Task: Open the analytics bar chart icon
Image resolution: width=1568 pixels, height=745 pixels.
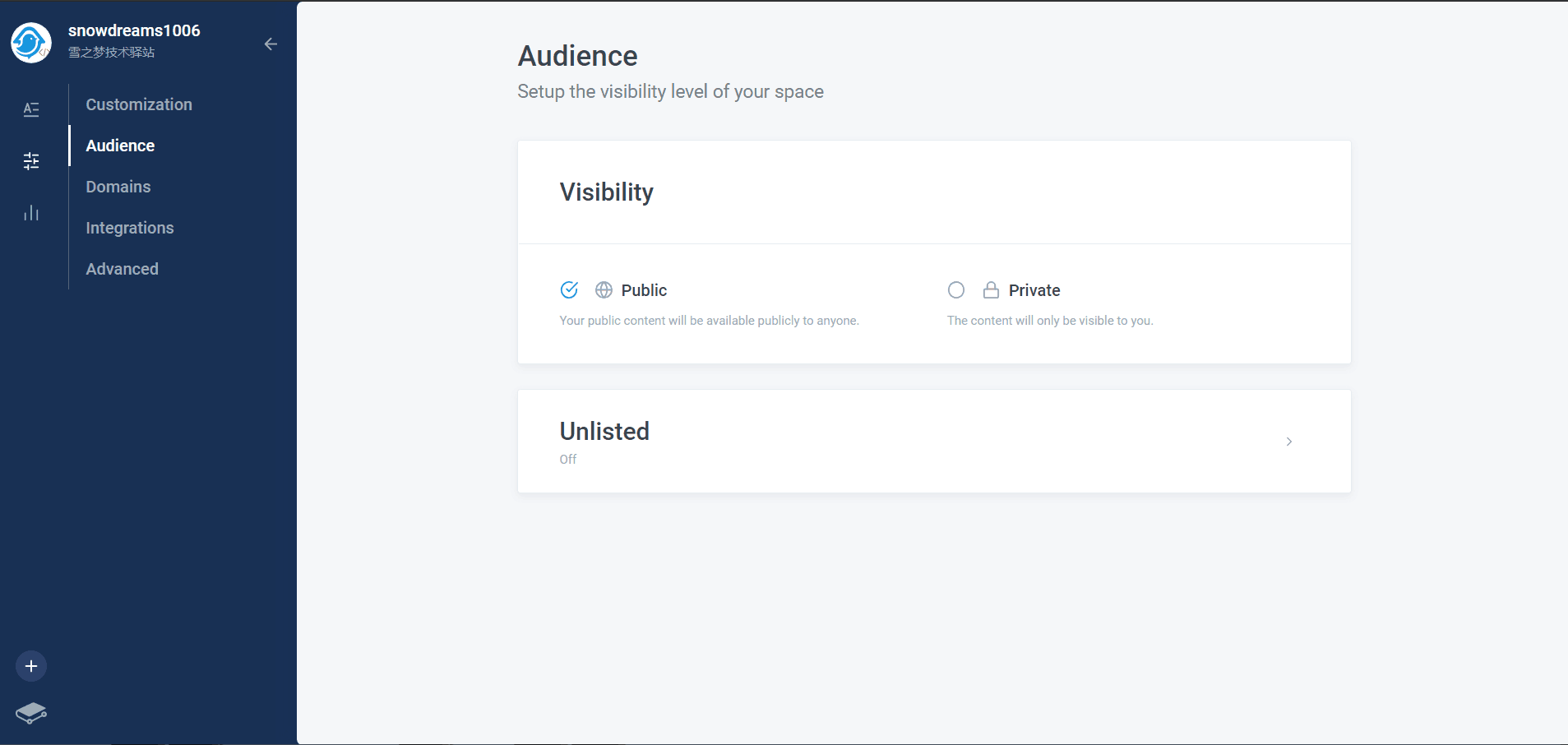Action: (x=30, y=213)
